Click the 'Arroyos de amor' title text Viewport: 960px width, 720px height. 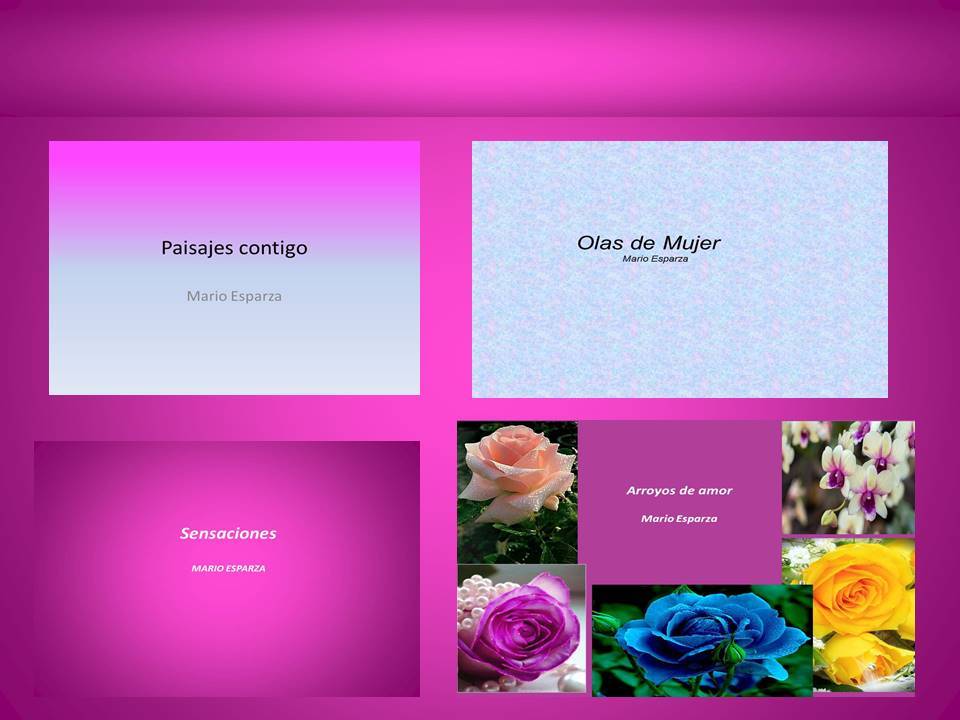coord(680,490)
